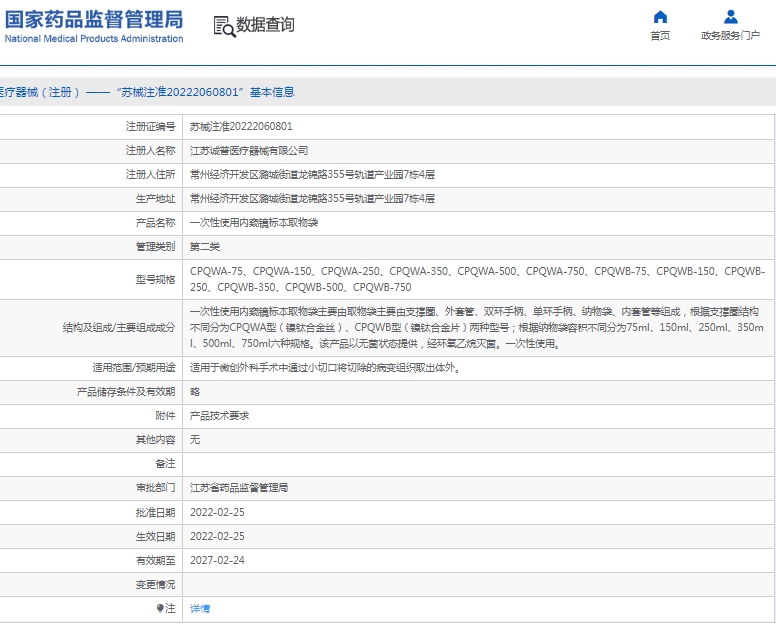The image size is (776, 630).
Task: Click expiry date 2027-02-24
Action: tap(217, 560)
